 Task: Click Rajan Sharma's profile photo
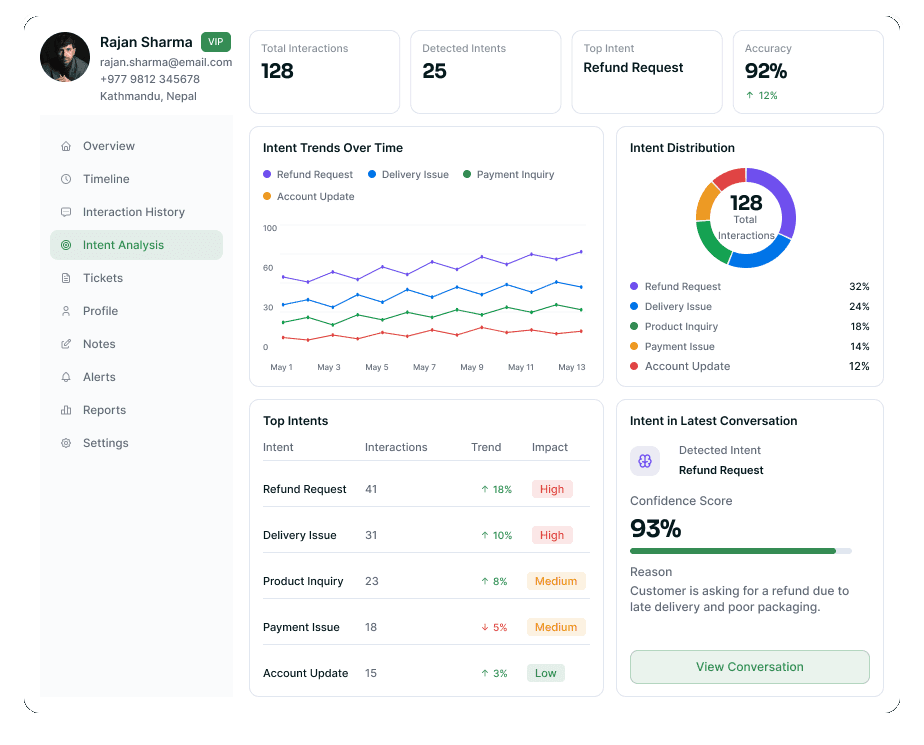[65, 57]
